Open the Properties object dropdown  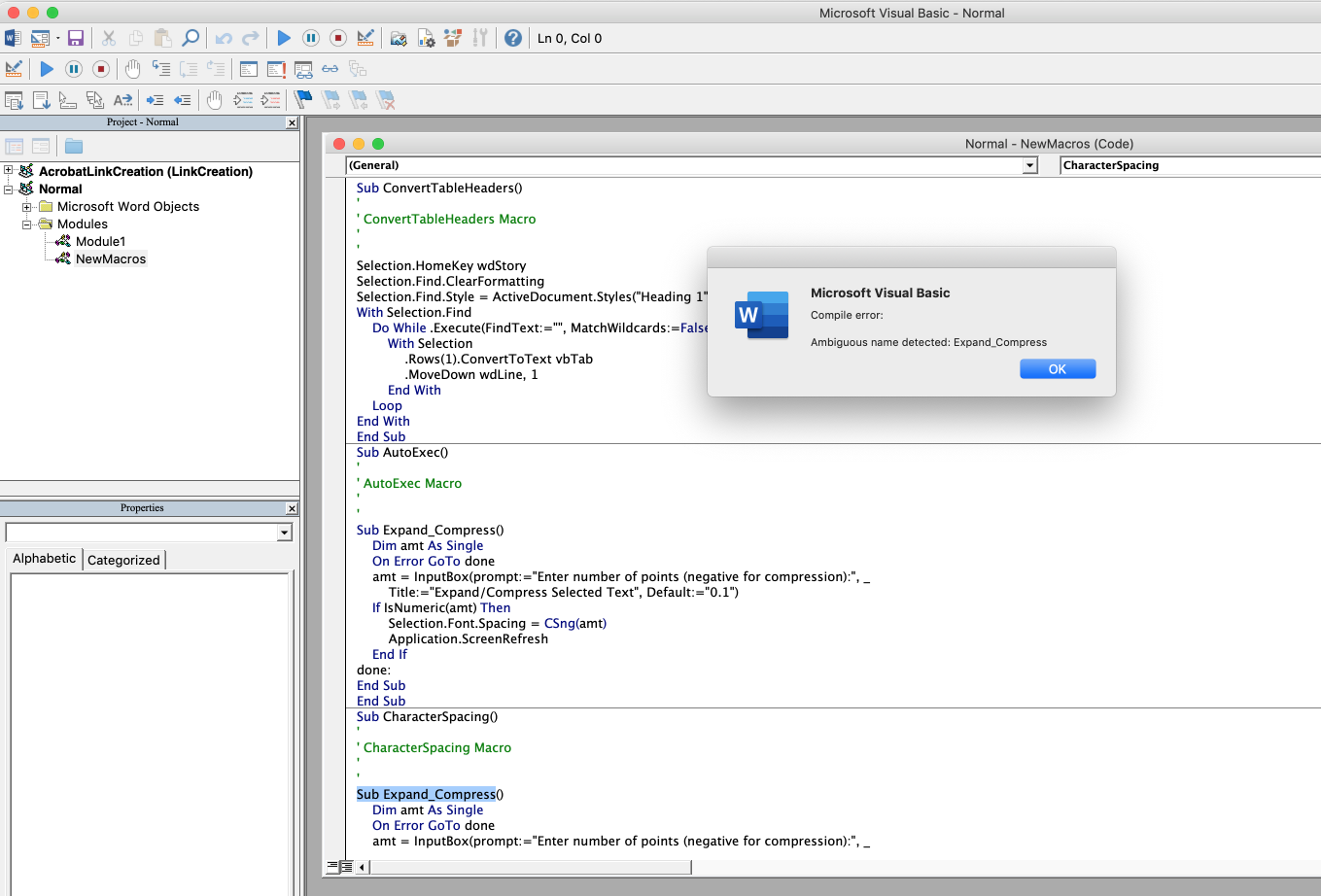coord(284,533)
